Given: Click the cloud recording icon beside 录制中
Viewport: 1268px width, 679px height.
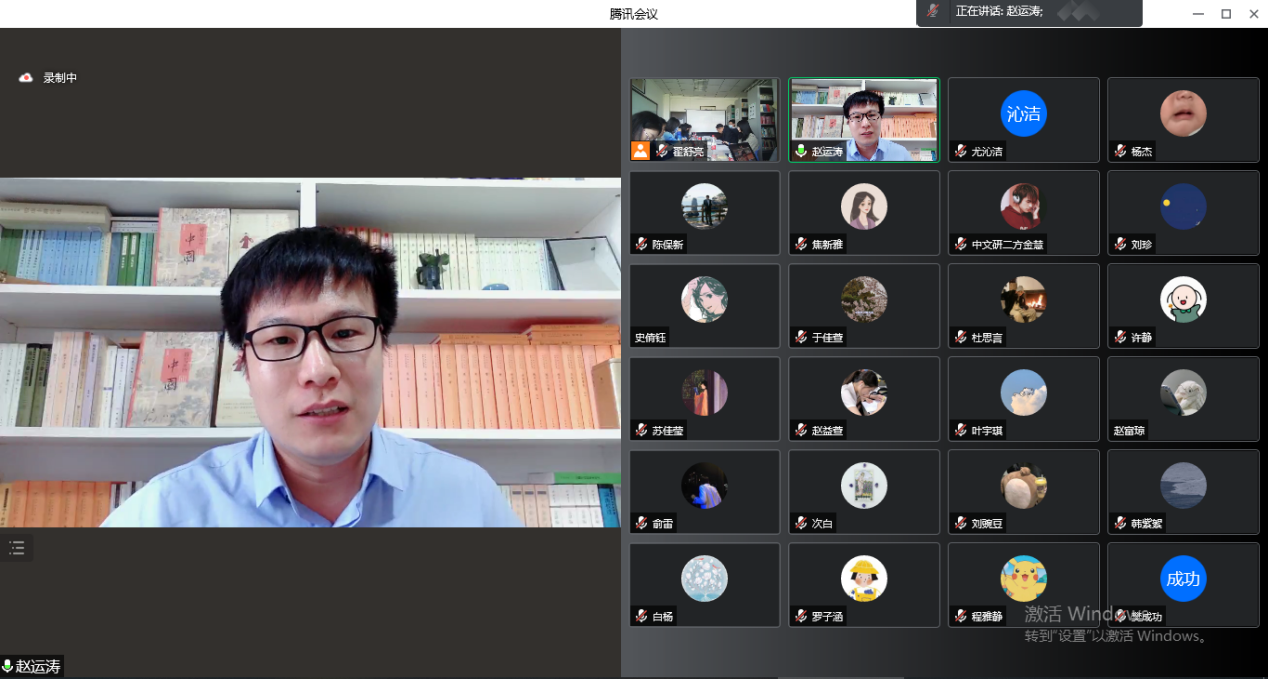Looking at the screenshot, I should click(26, 78).
